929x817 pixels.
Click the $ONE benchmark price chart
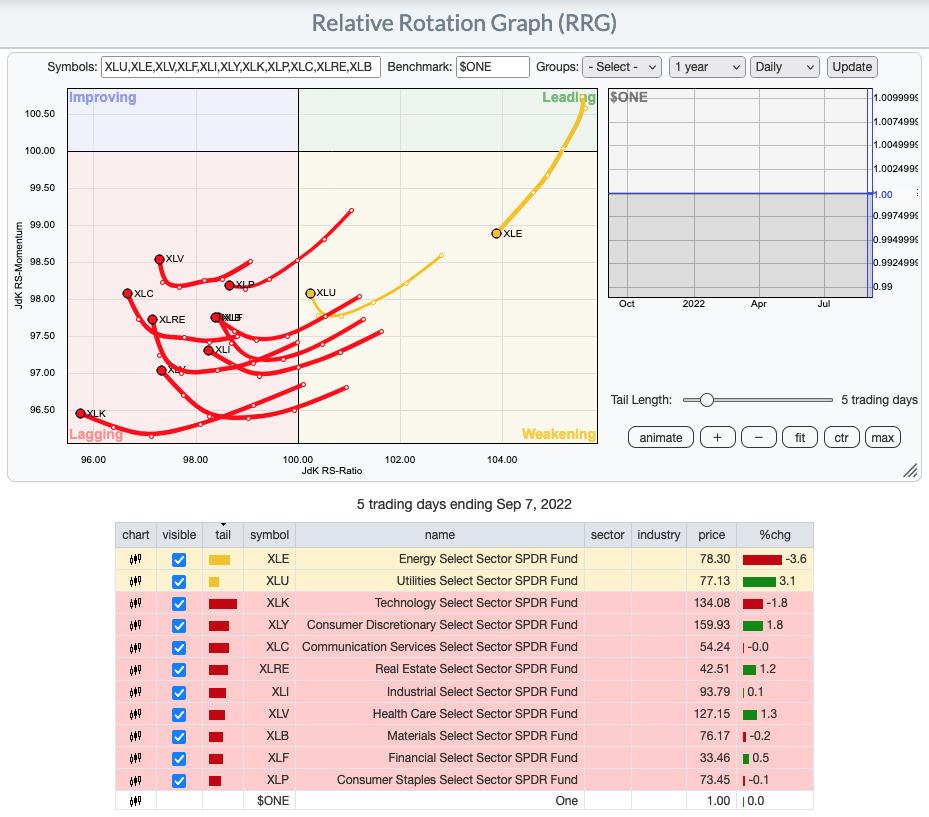[741, 194]
